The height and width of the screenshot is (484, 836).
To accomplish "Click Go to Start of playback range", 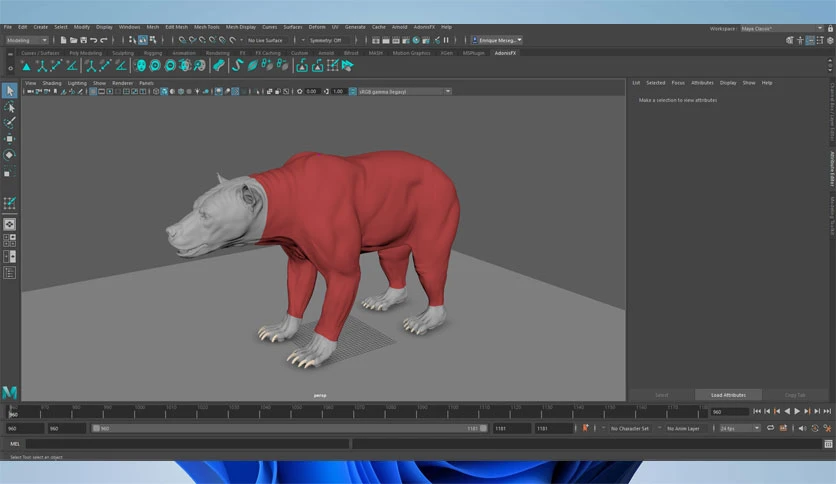I will 757,412.
